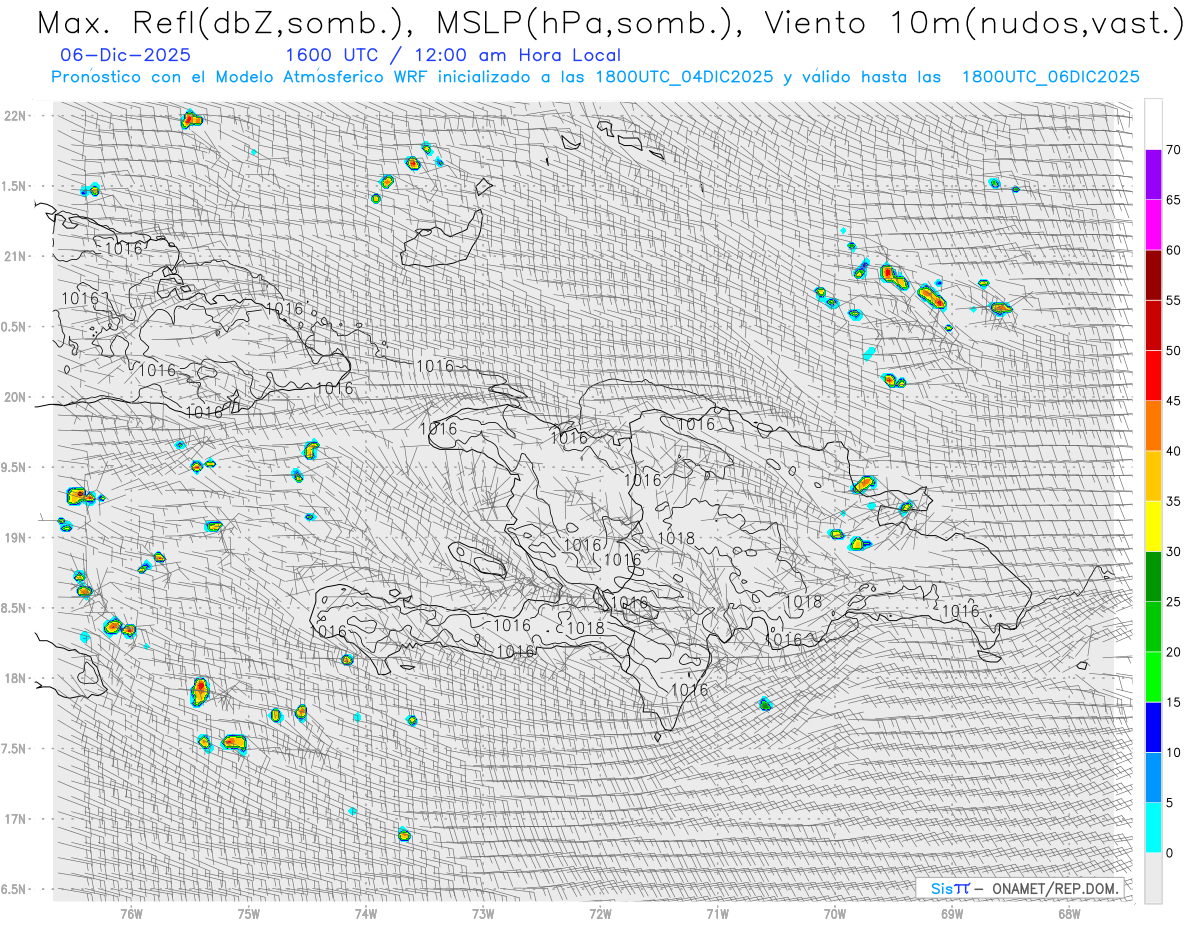Click the colorbar value "70"
Image resolution: width=1200 pixels, height=927 pixels.
1173,150
